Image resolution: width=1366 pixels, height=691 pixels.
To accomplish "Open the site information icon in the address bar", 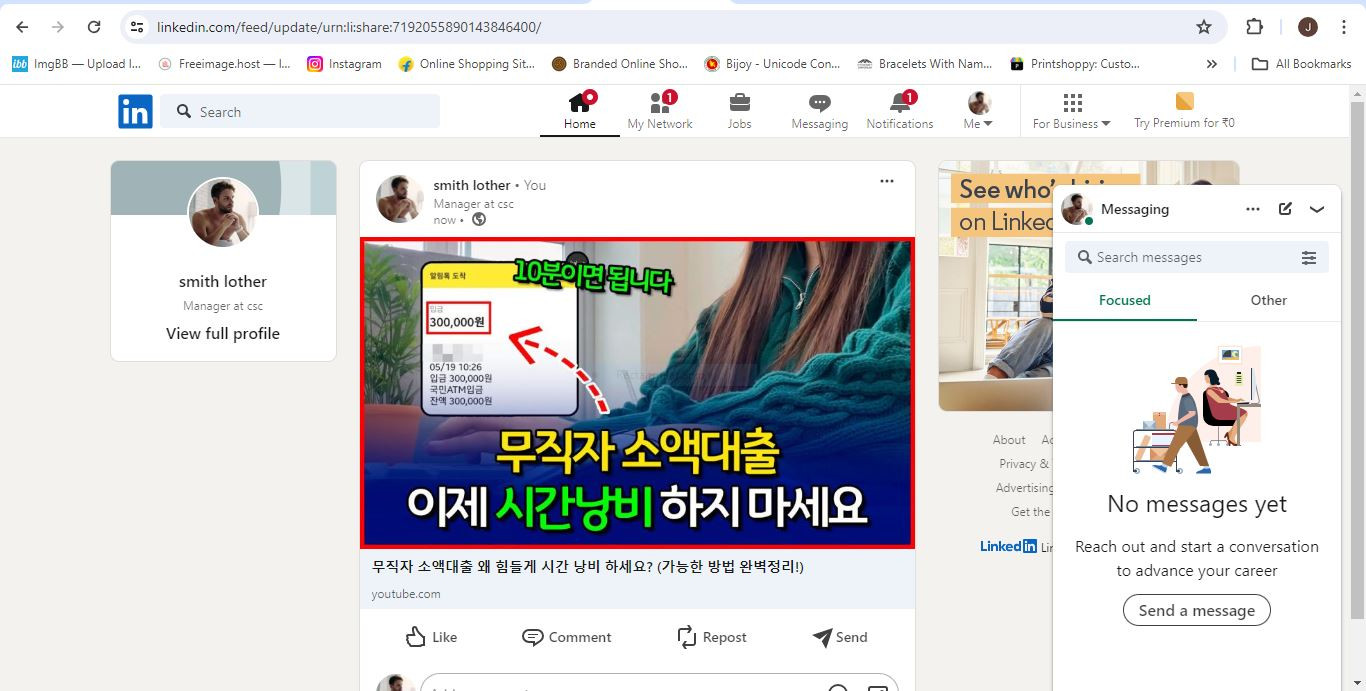I will [138, 27].
